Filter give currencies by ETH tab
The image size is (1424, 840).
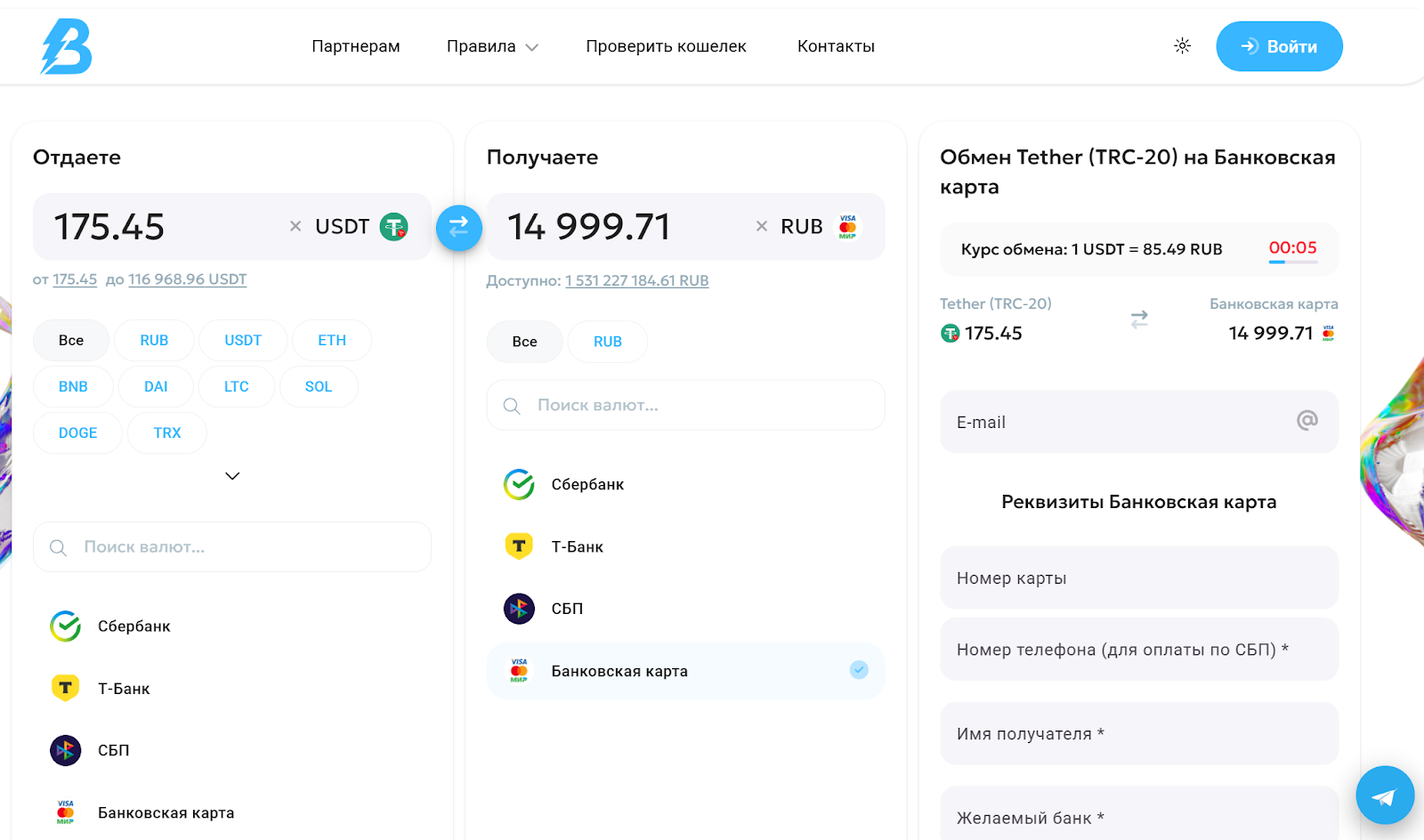(332, 341)
